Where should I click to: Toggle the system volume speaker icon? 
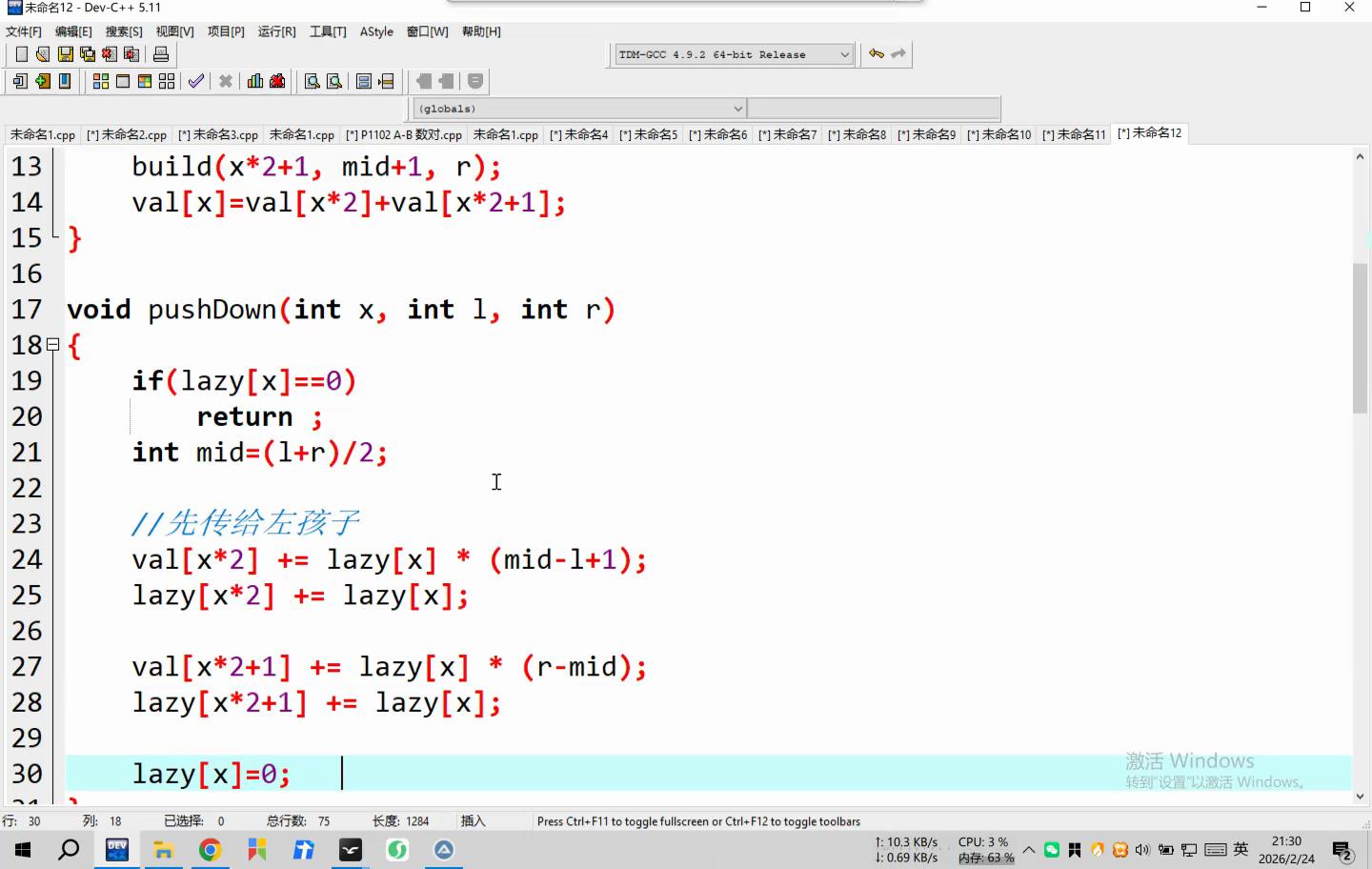(x=1142, y=849)
